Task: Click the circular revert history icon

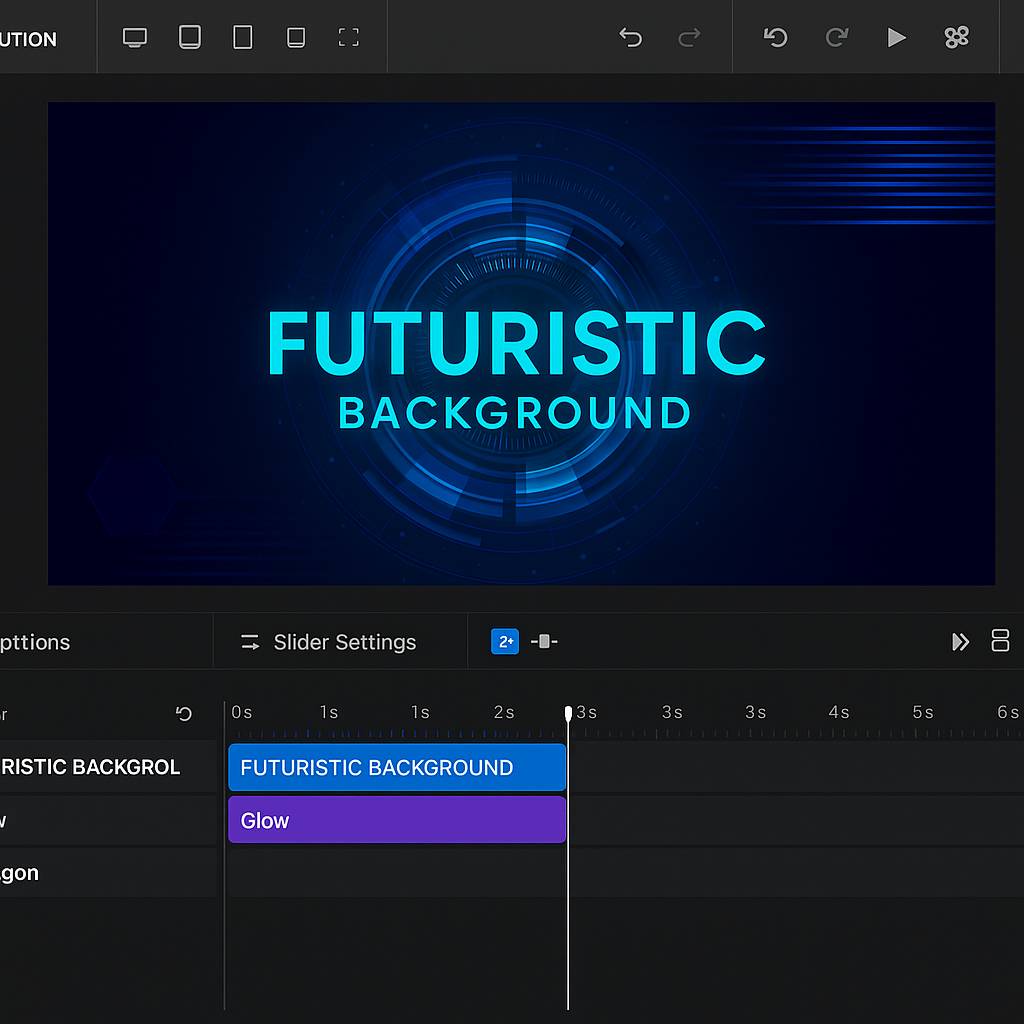Action: [x=776, y=38]
